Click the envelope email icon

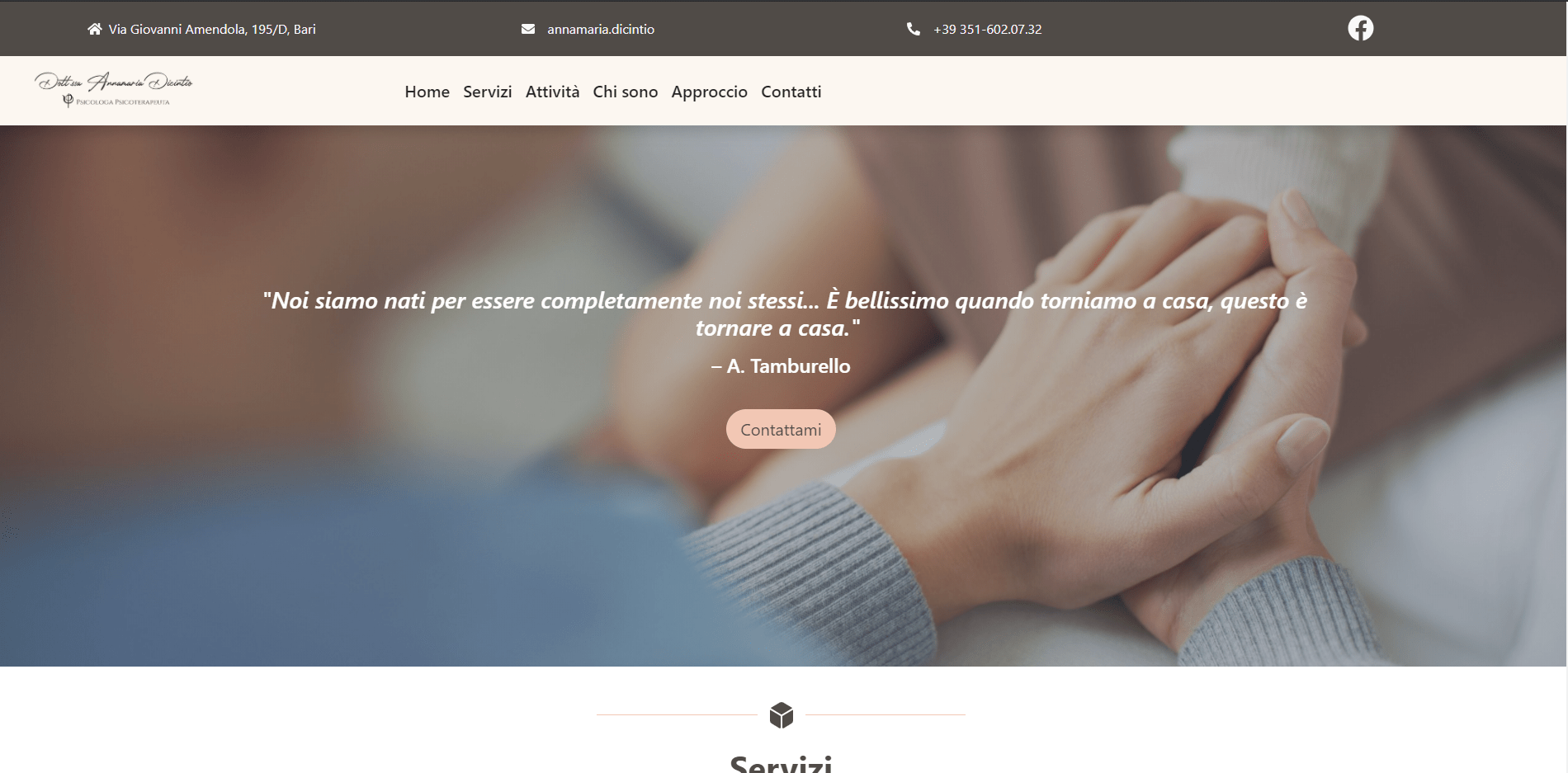528,29
